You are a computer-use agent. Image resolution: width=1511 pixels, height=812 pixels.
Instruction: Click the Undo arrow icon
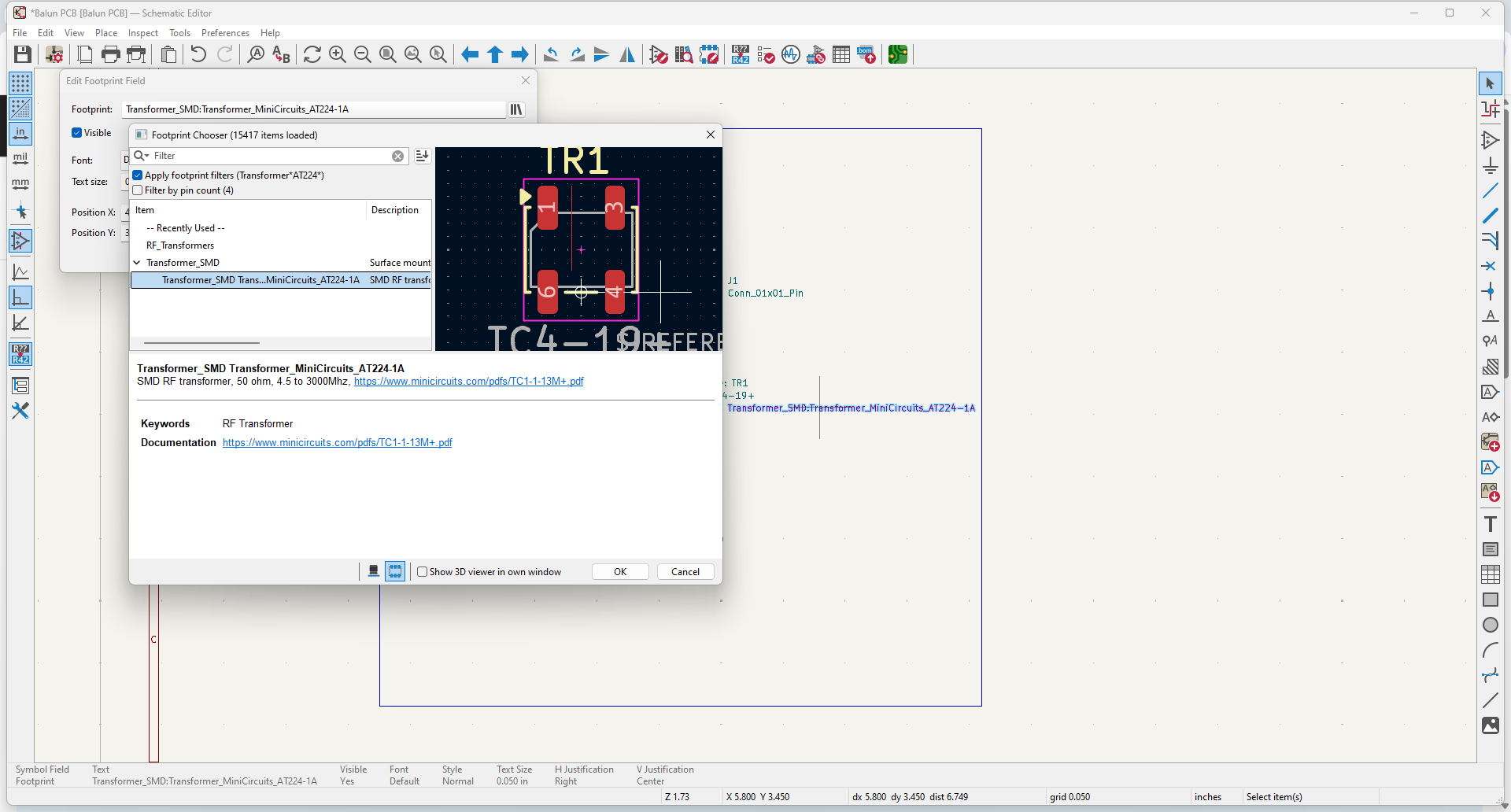tap(198, 54)
